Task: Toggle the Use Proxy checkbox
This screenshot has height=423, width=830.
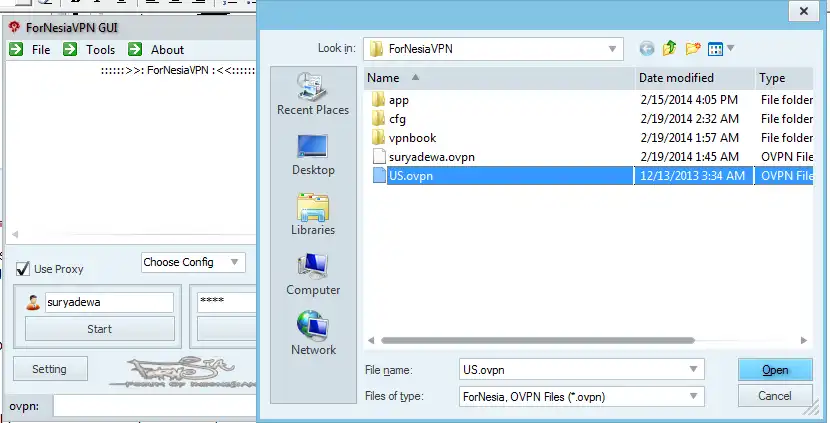Action: point(23,268)
